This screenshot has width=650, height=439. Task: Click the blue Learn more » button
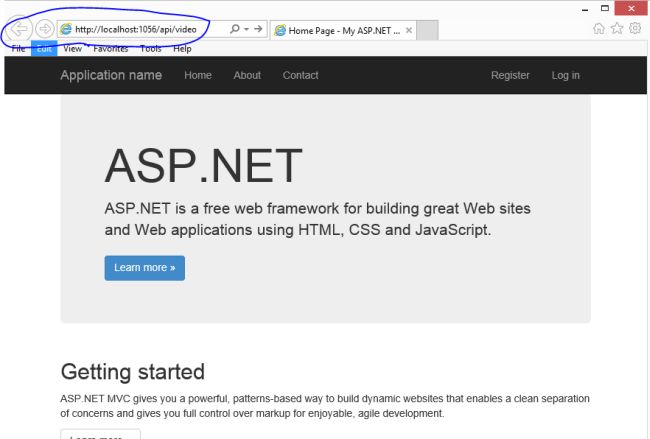pos(145,268)
